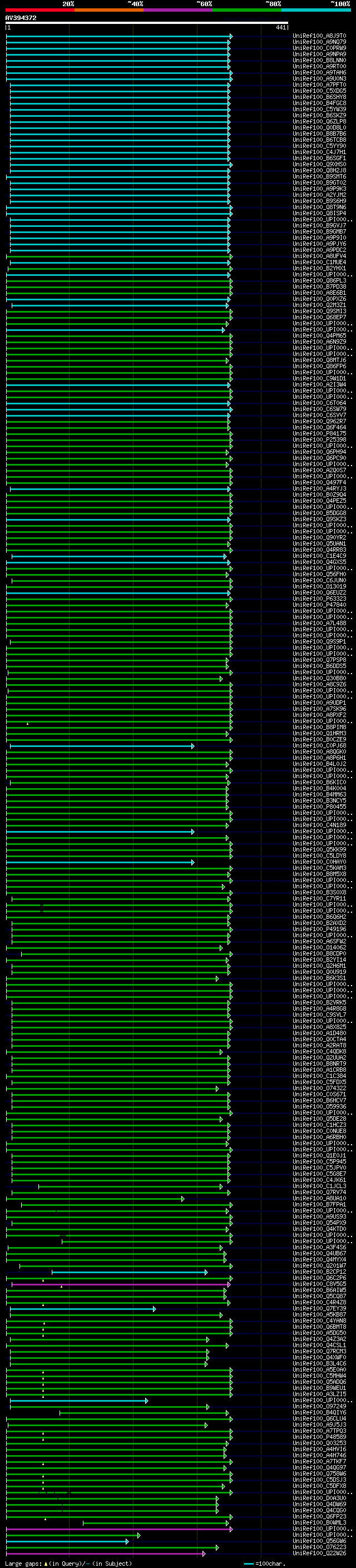This screenshot has height=1568, width=356.
Task: Open hit UniRef100_O13019
Action: [x=319, y=586]
